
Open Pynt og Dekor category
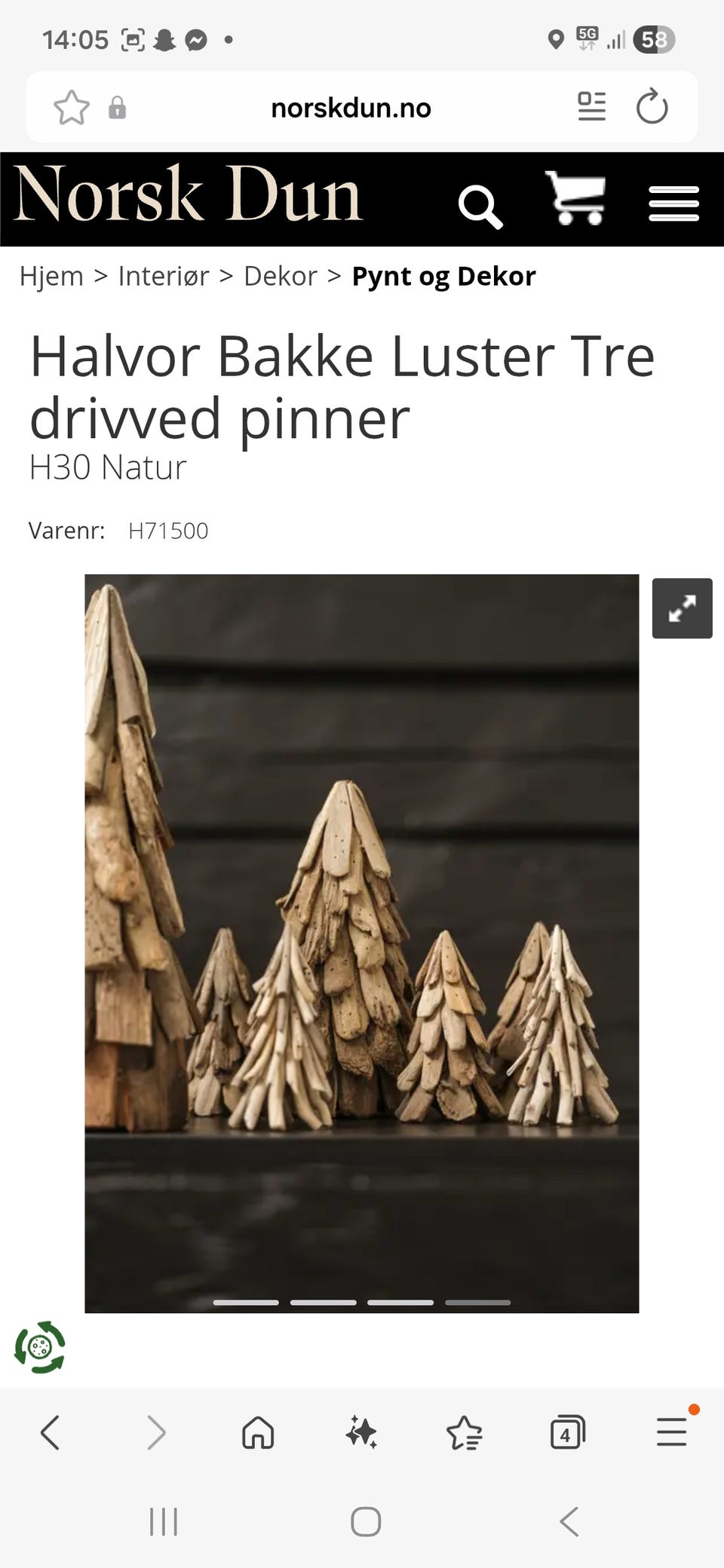point(443,276)
